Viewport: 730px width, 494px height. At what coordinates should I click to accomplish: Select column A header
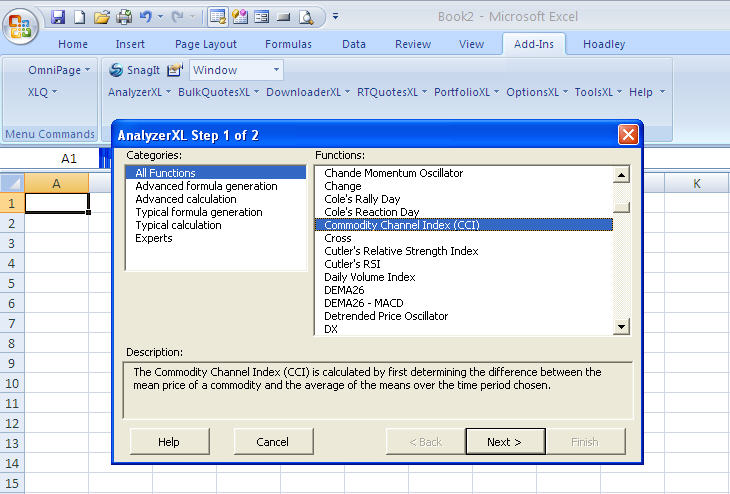point(56,183)
